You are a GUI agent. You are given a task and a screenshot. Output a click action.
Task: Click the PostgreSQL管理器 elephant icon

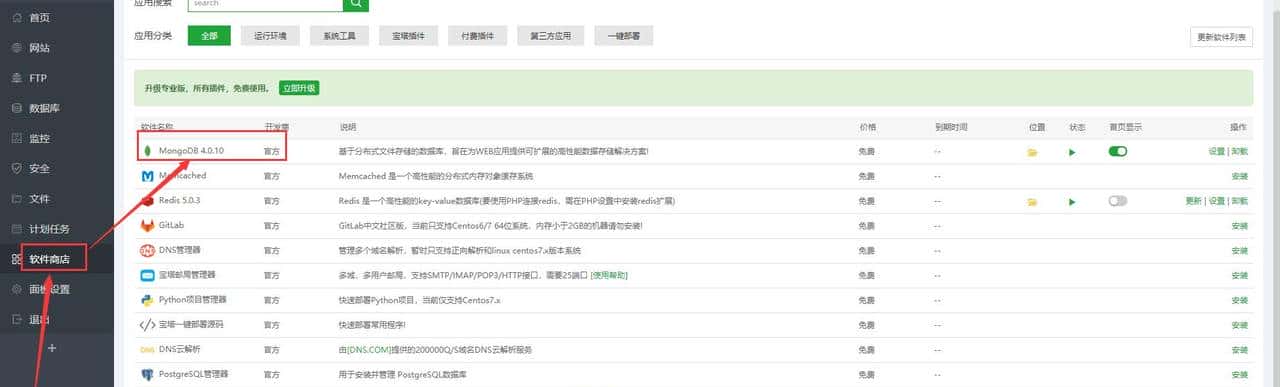click(148, 375)
